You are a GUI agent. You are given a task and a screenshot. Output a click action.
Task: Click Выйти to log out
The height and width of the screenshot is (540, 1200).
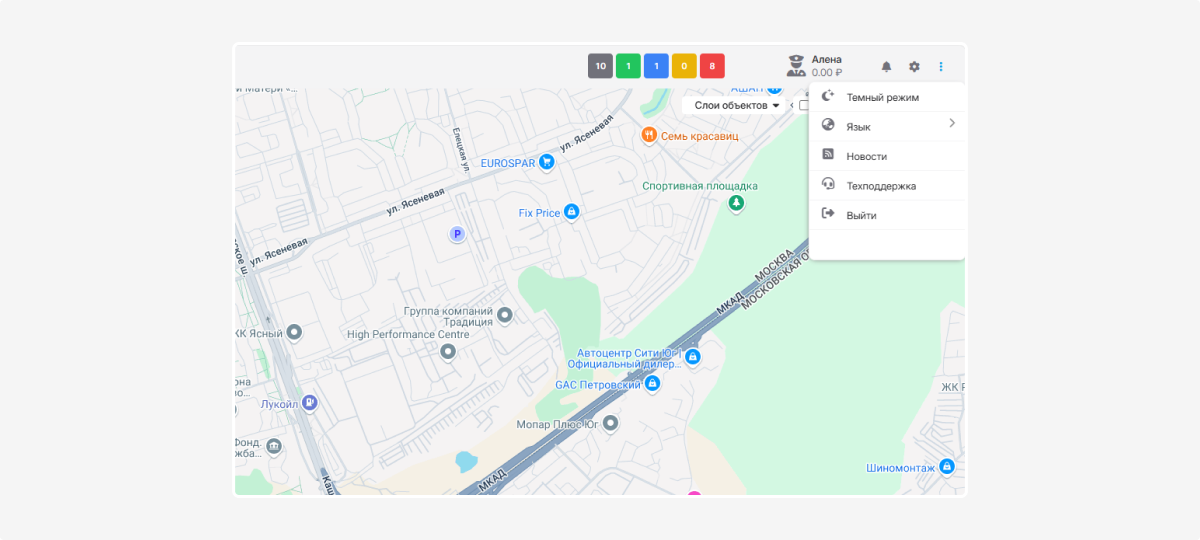point(861,215)
